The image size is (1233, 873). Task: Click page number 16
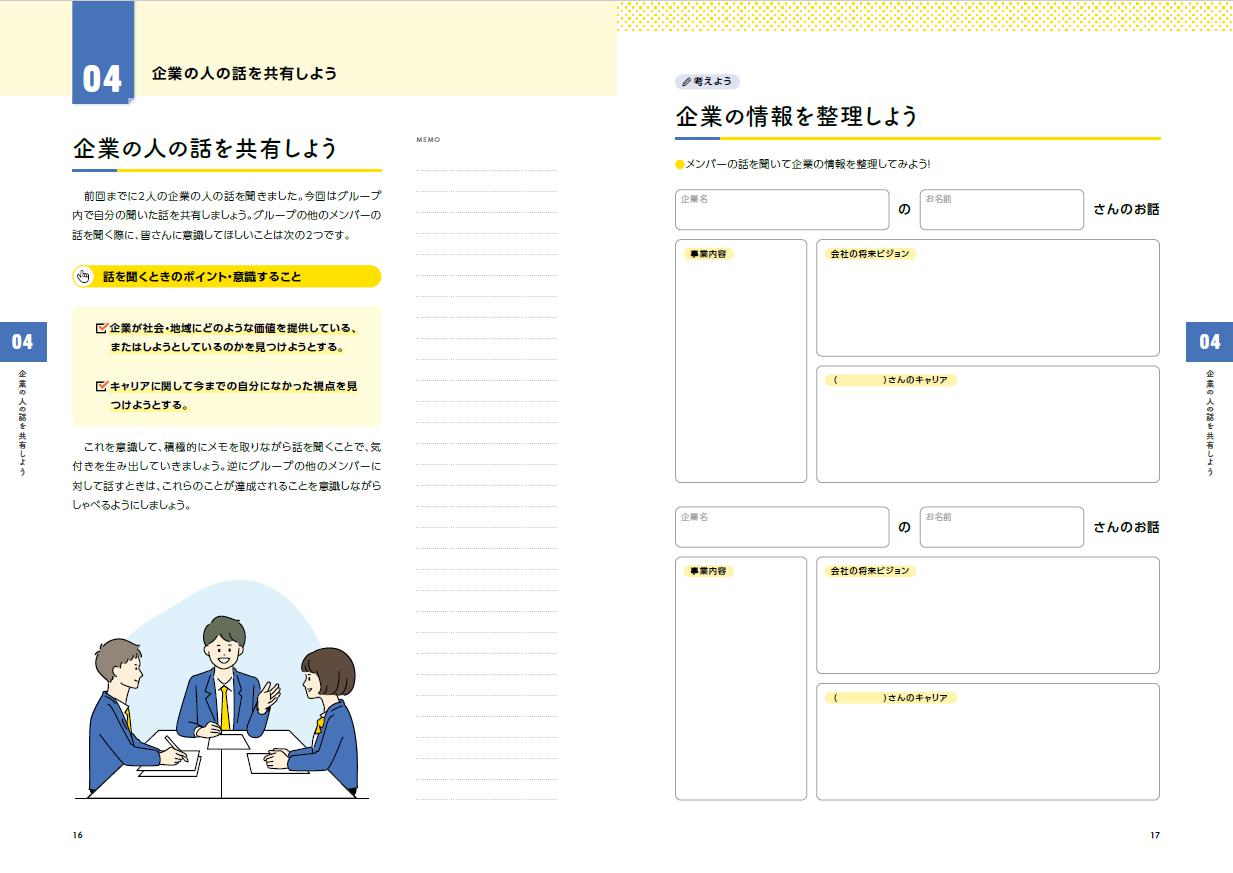point(78,836)
